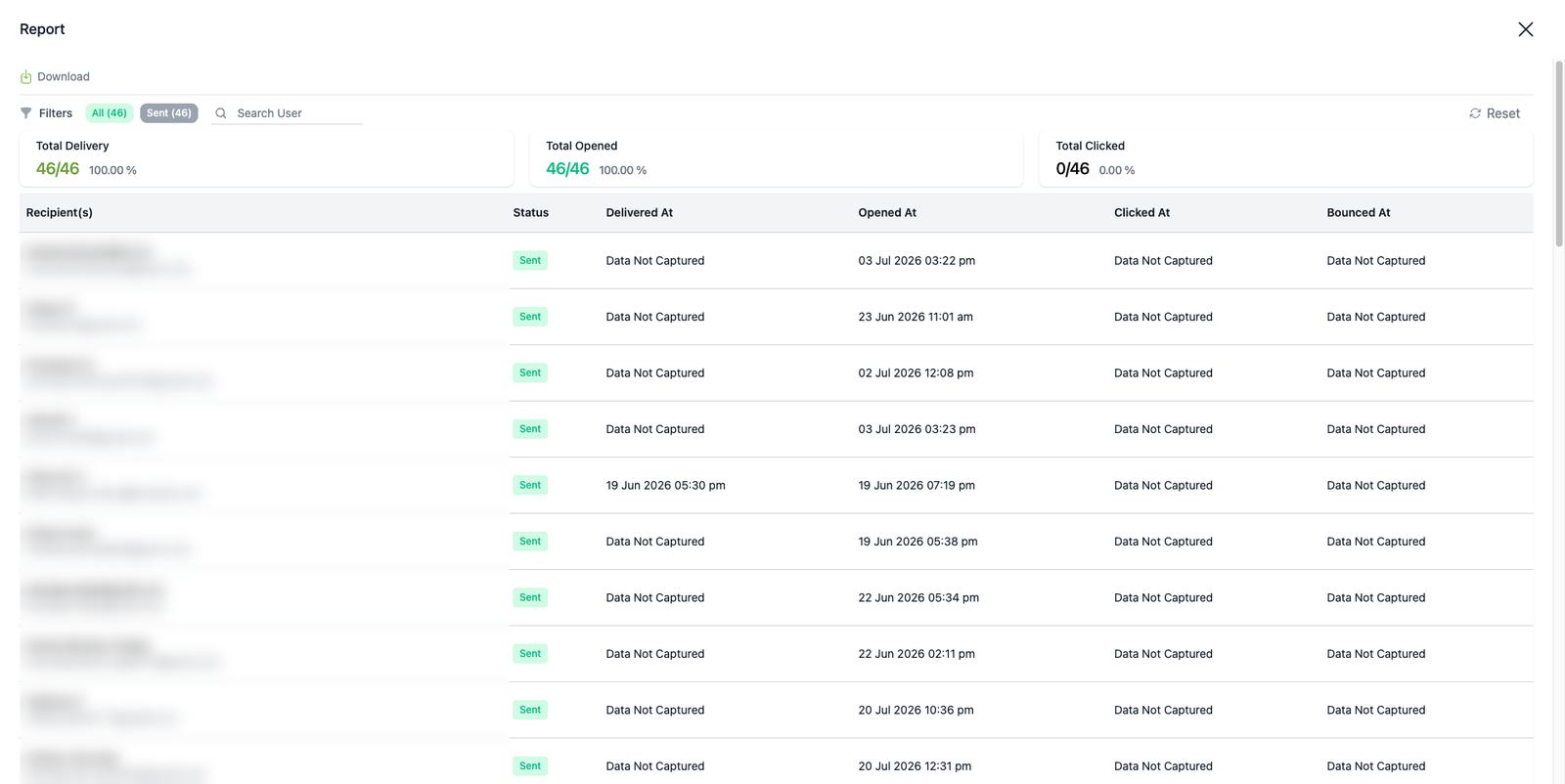The width and height of the screenshot is (1565, 784).
Task: Click the Reset refresh icon
Action: pyautogui.click(x=1475, y=113)
